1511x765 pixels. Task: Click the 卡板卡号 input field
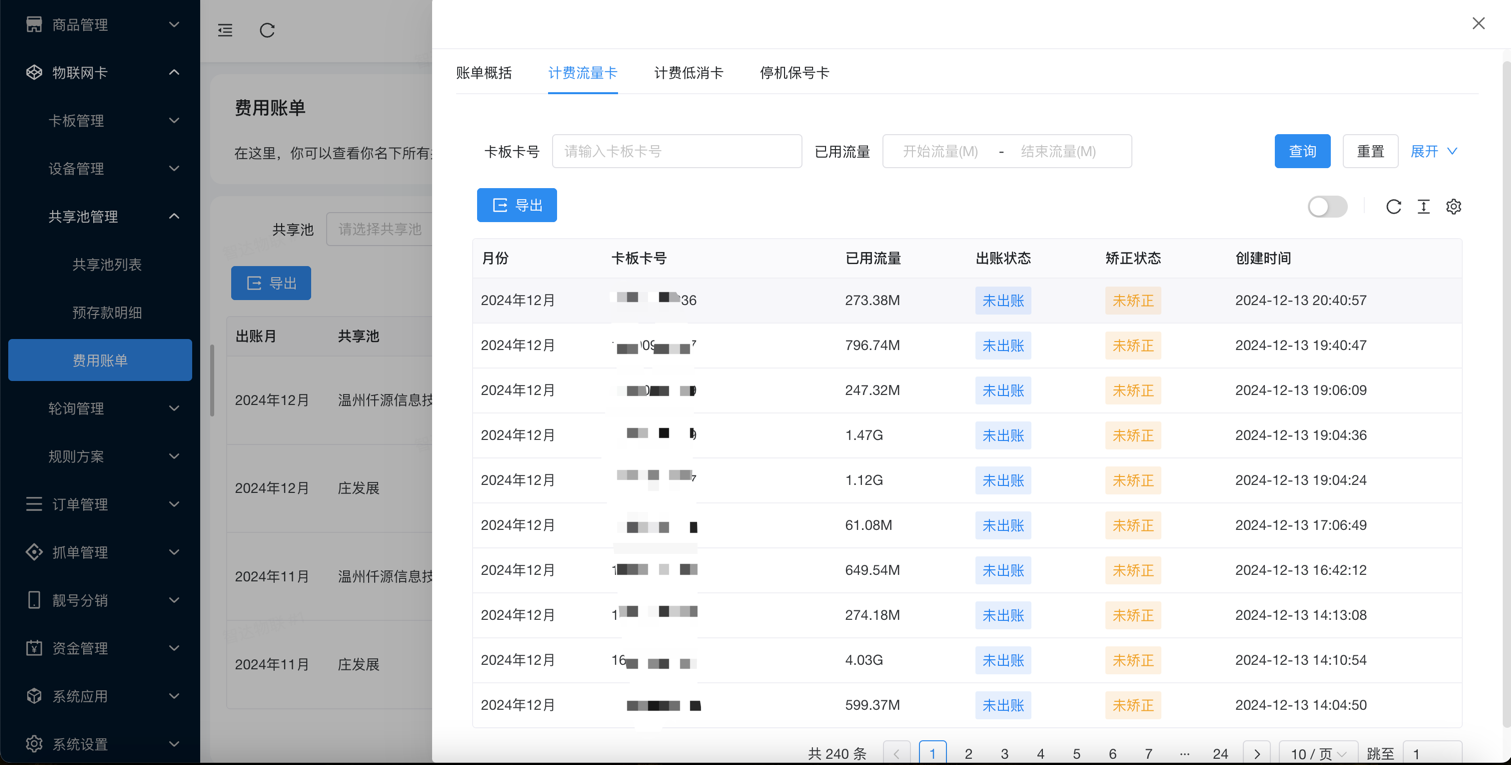pos(677,151)
